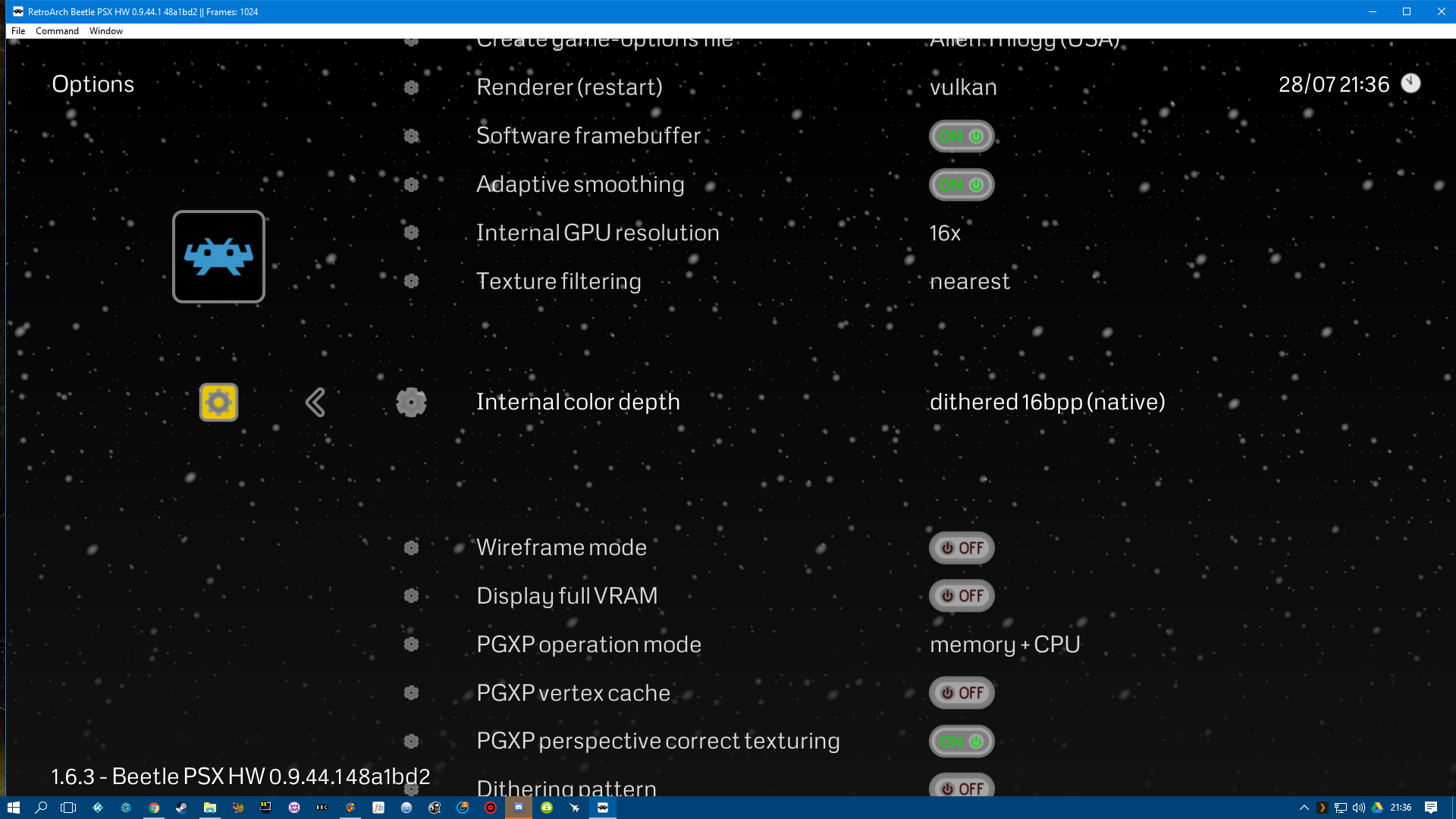Disable PGXP perspective correct texturing toggle
Viewport: 1456px width, 819px height.
[962, 741]
